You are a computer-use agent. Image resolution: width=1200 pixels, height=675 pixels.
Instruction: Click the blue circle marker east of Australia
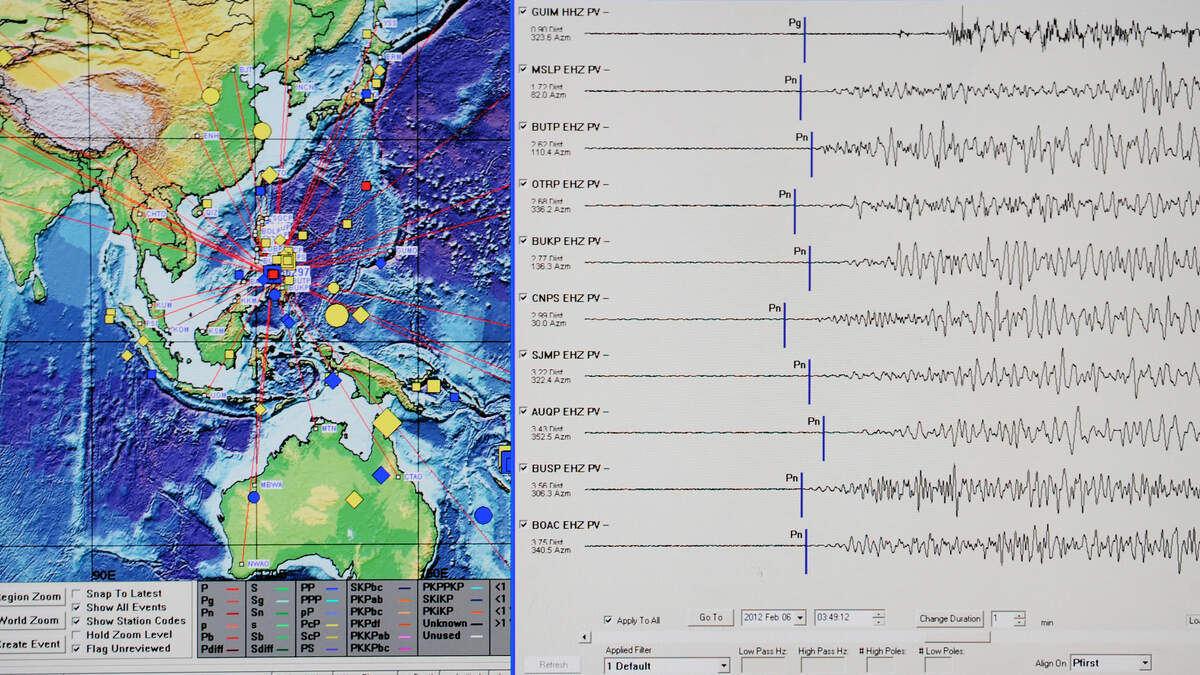pos(483,515)
